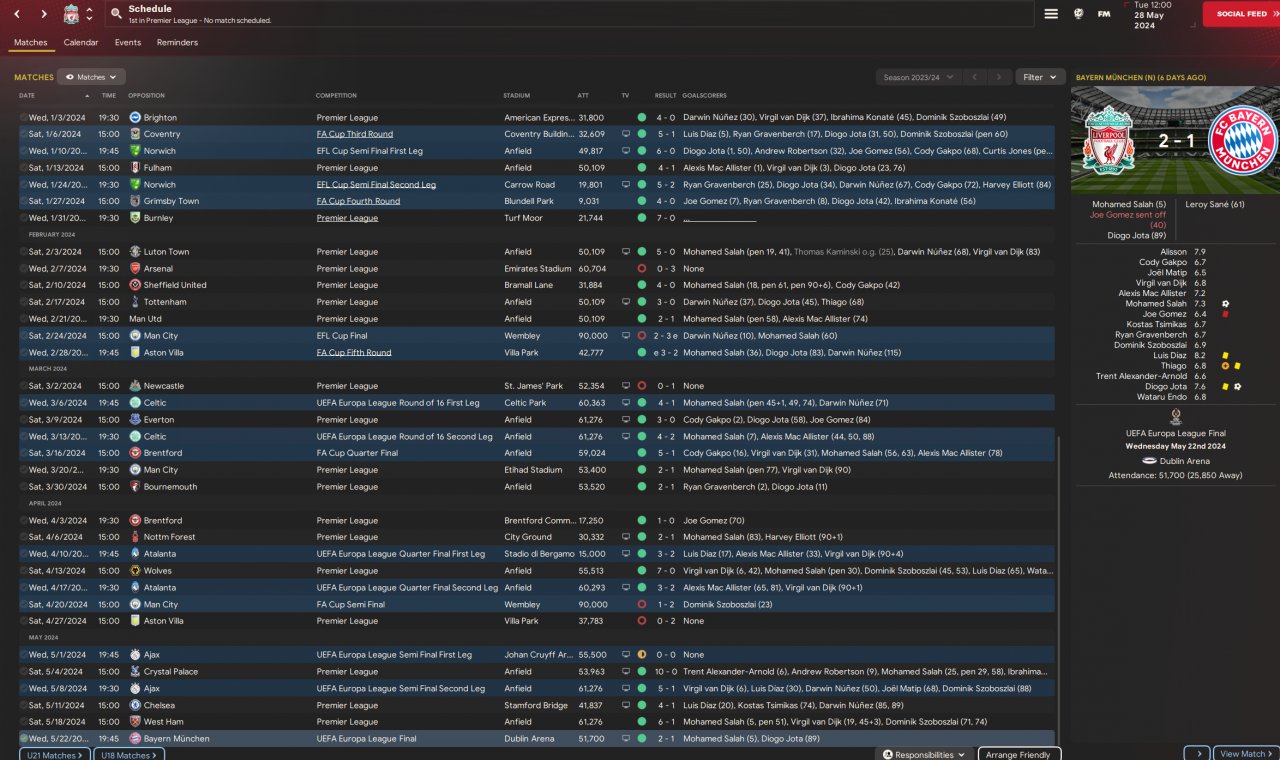Click the Crystal Palace club badge
Viewport: 1280px width, 760px height.
pyautogui.click(x=135, y=672)
